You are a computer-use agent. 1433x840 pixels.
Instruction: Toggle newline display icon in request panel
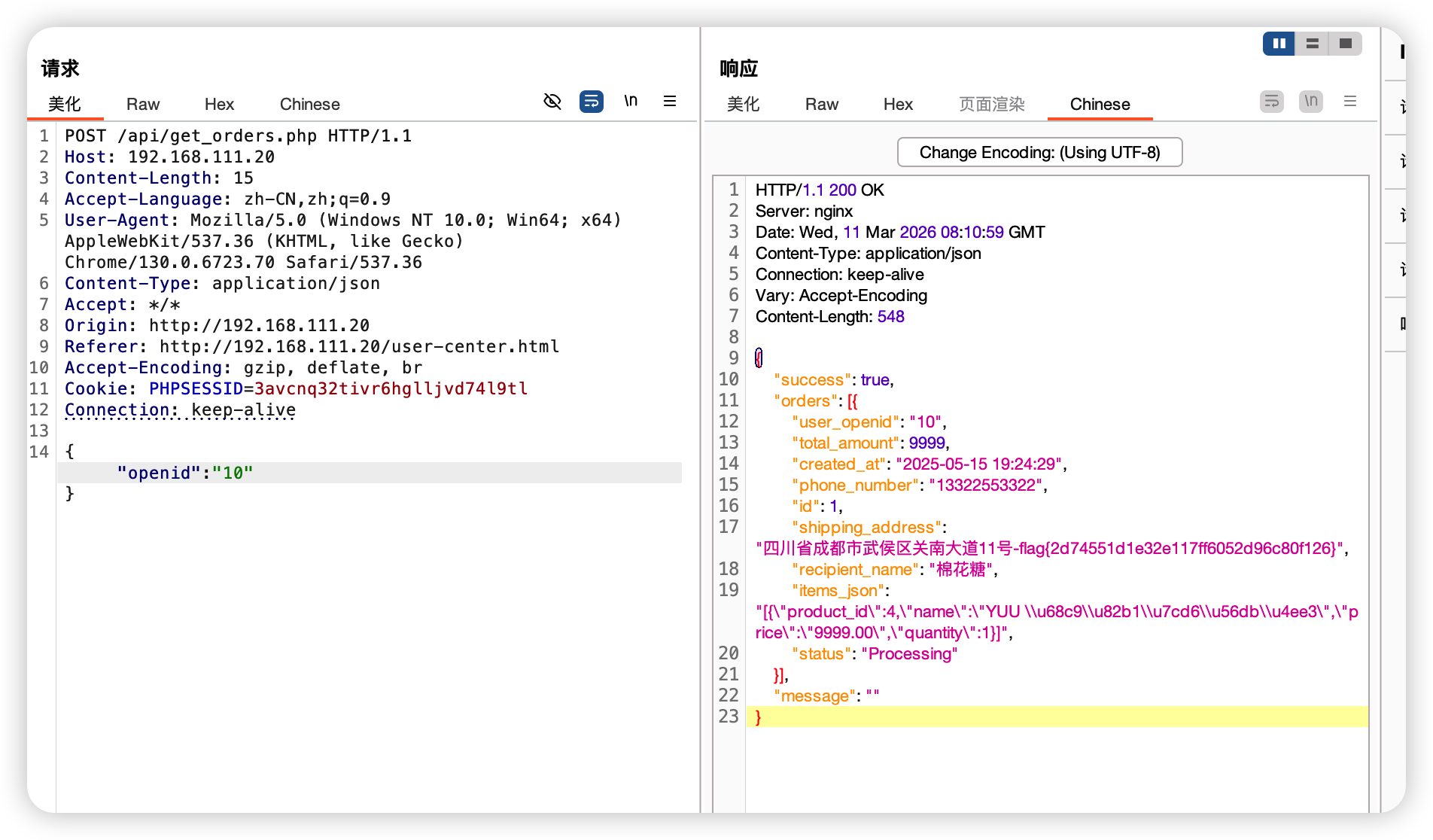[x=631, y=102]
